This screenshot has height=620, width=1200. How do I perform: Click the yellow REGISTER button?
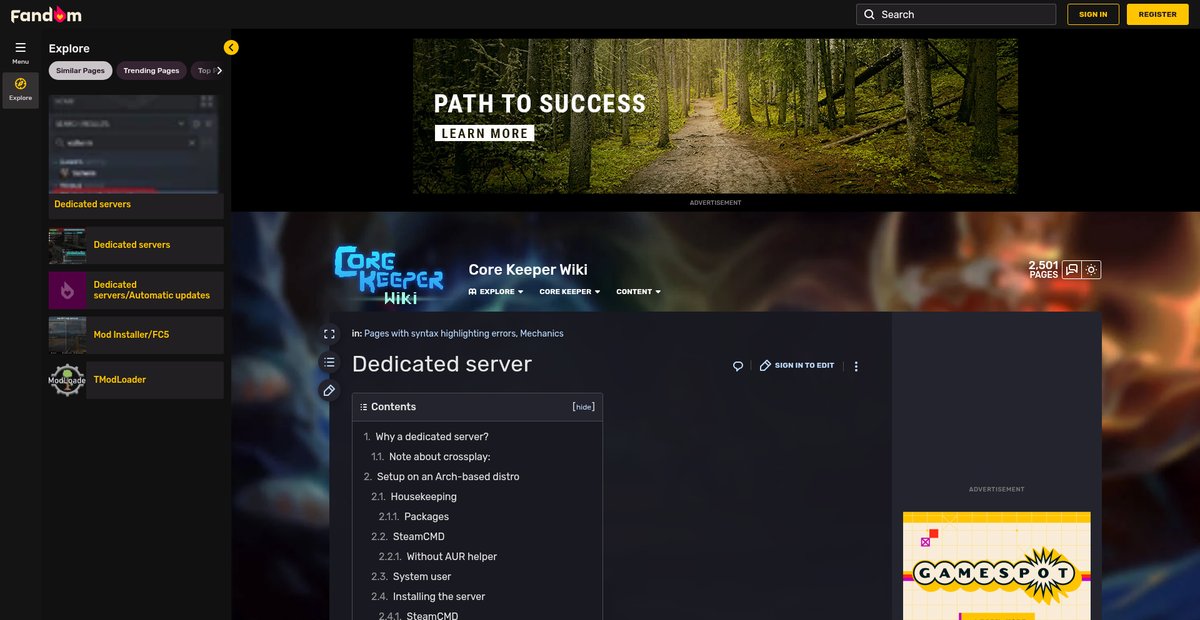1158,14
